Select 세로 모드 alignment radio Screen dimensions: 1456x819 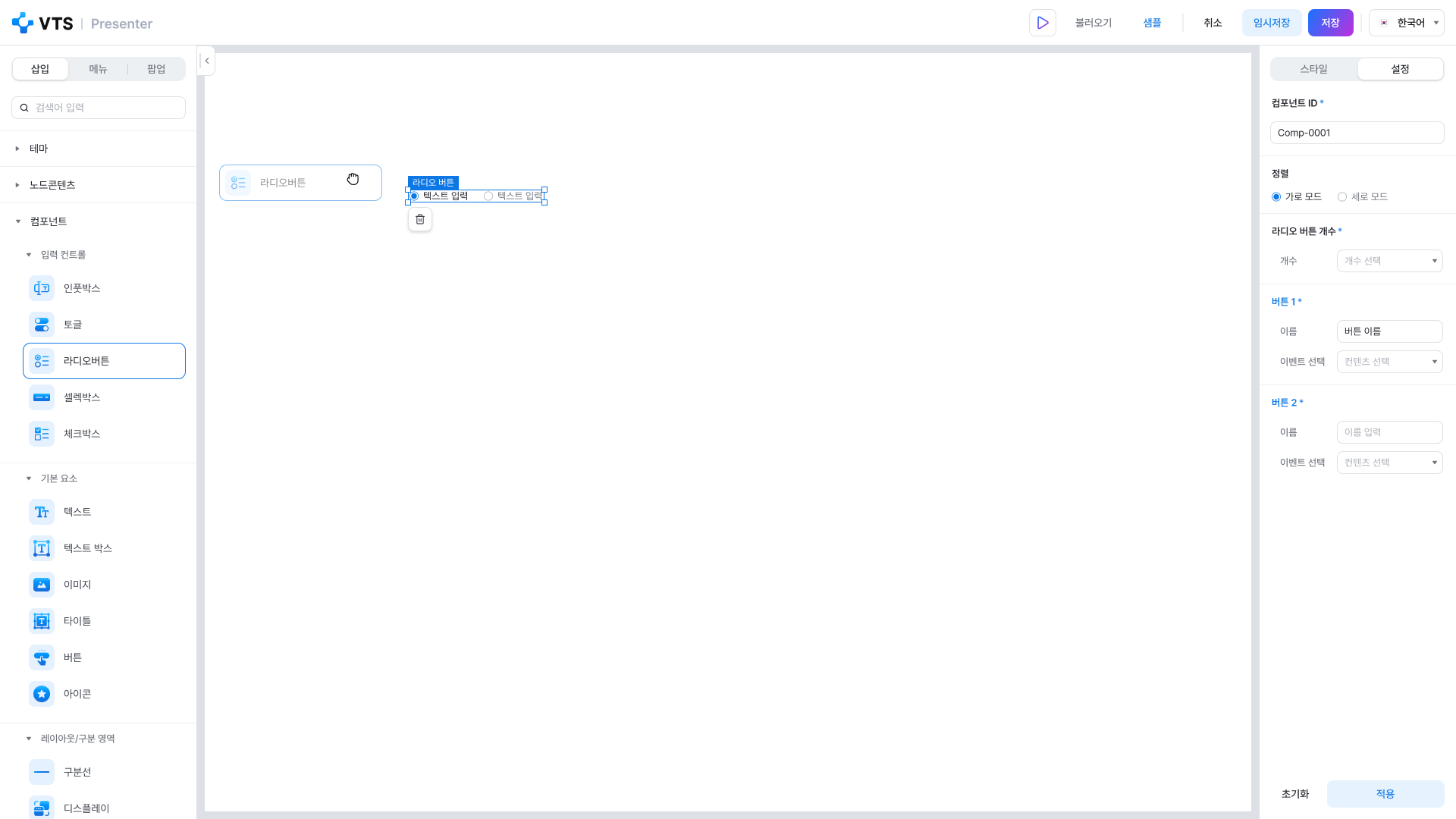click(1342, 197)
